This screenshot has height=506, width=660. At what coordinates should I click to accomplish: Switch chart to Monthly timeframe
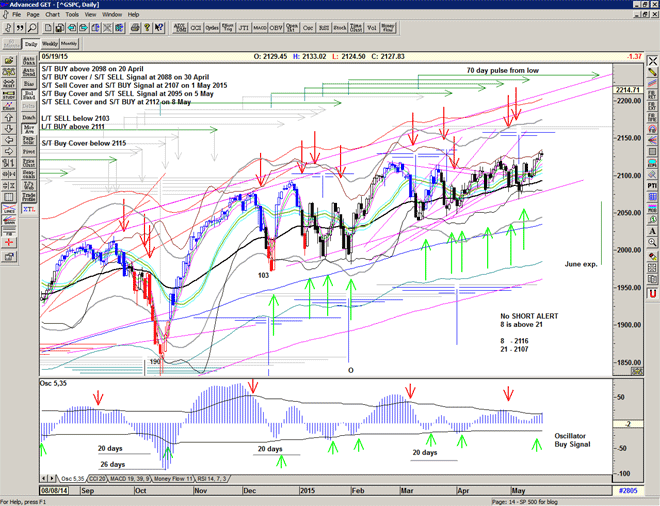(x=69, y=44)
